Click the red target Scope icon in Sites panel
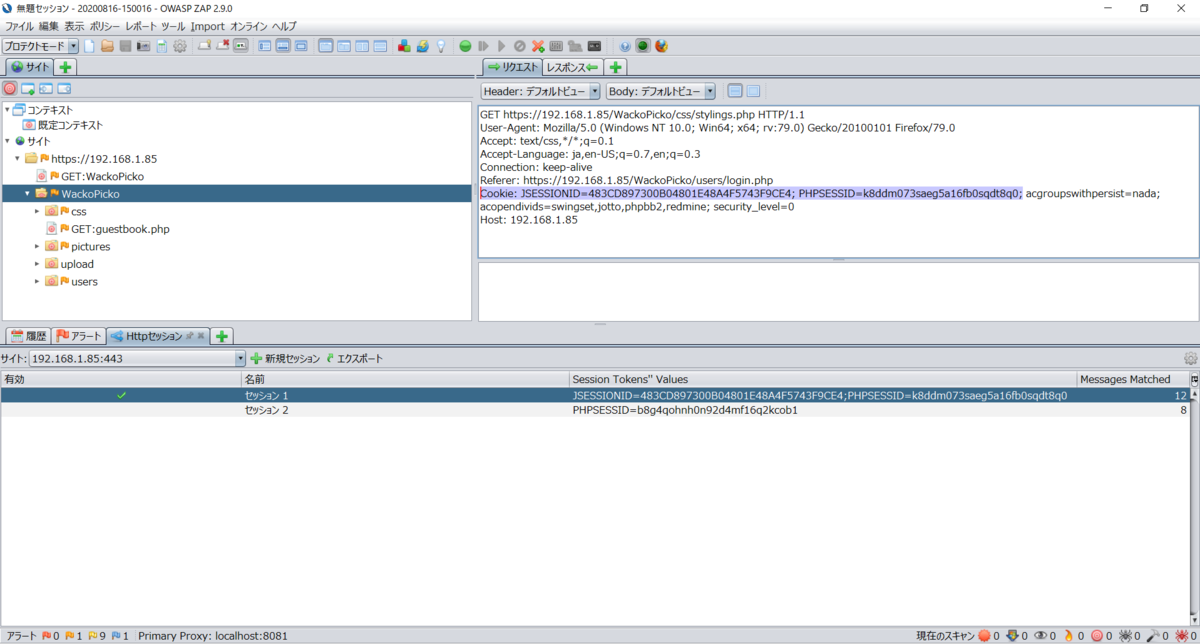Viewport: 1200px width, 644px height. tap(10, 88)
